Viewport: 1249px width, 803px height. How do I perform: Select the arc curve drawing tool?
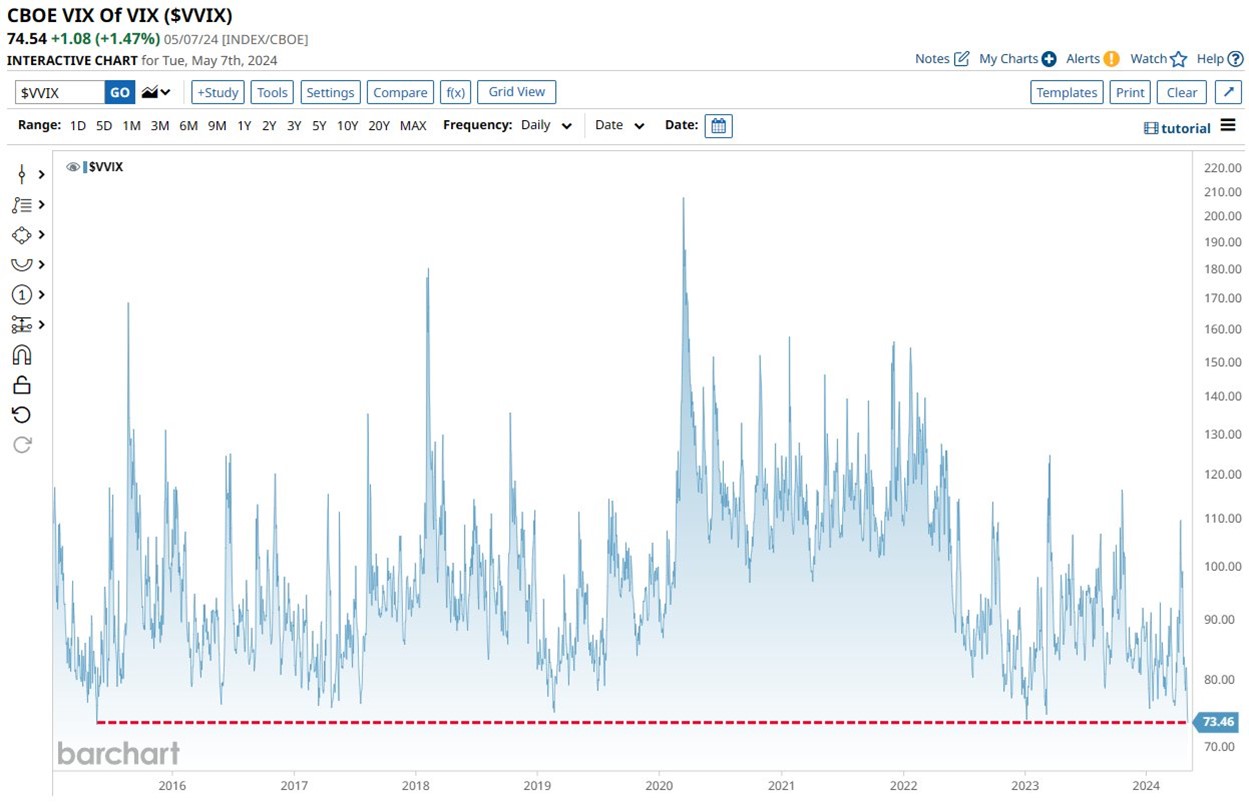tap(22, 264)
